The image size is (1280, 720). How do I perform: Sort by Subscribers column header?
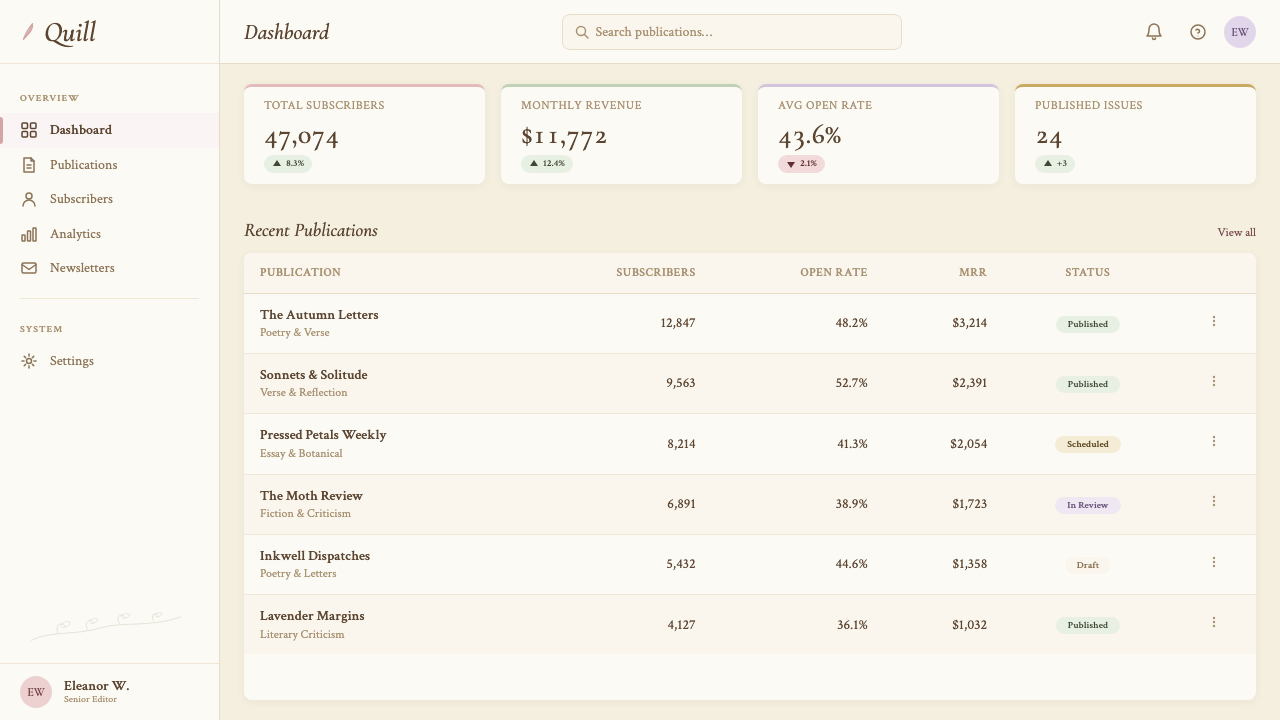(x=655, y=272)
